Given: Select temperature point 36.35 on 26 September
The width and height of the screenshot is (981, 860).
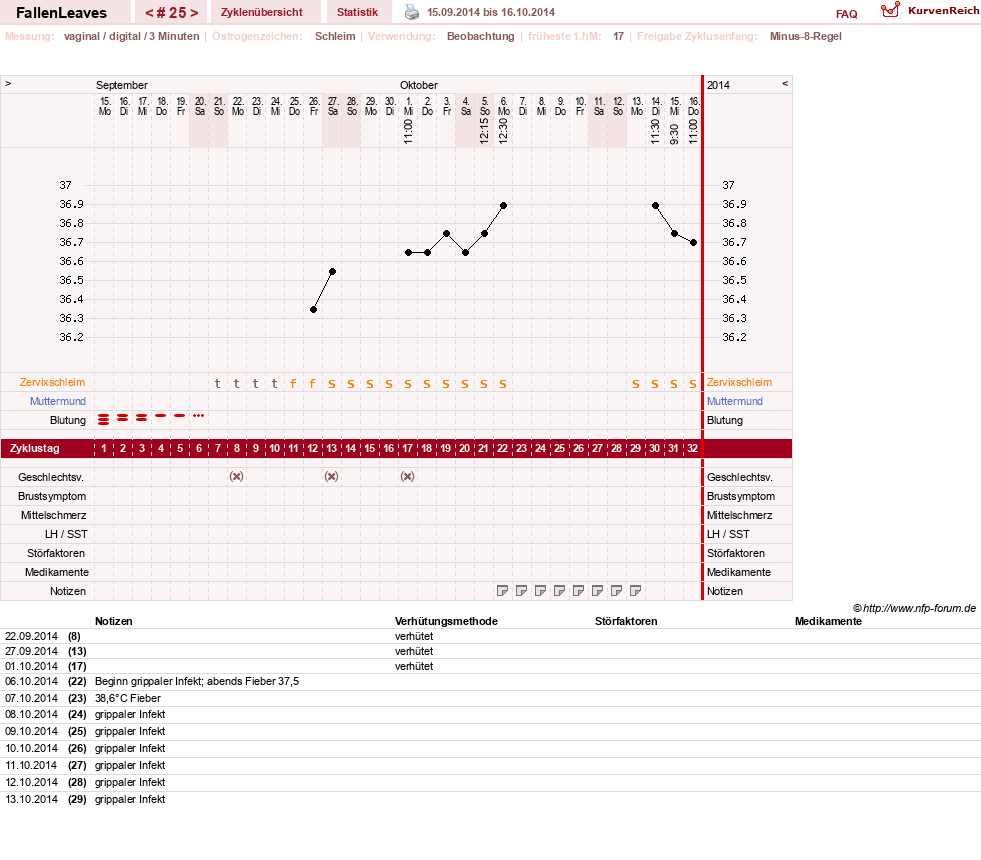Looking at the screenshot, I should point(313,310).
